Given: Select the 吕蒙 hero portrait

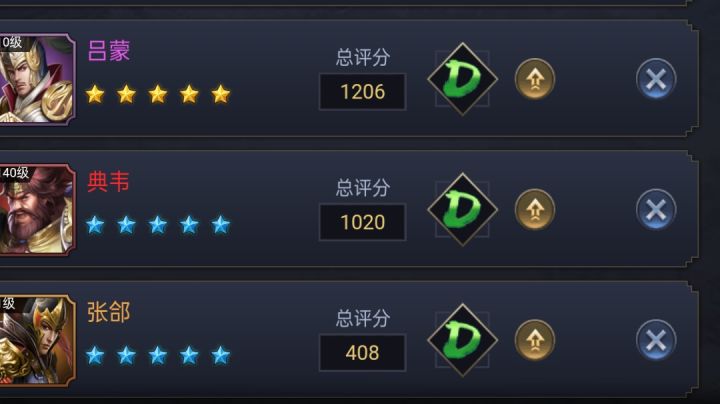Looking at the screenshot, I should 37,79.
